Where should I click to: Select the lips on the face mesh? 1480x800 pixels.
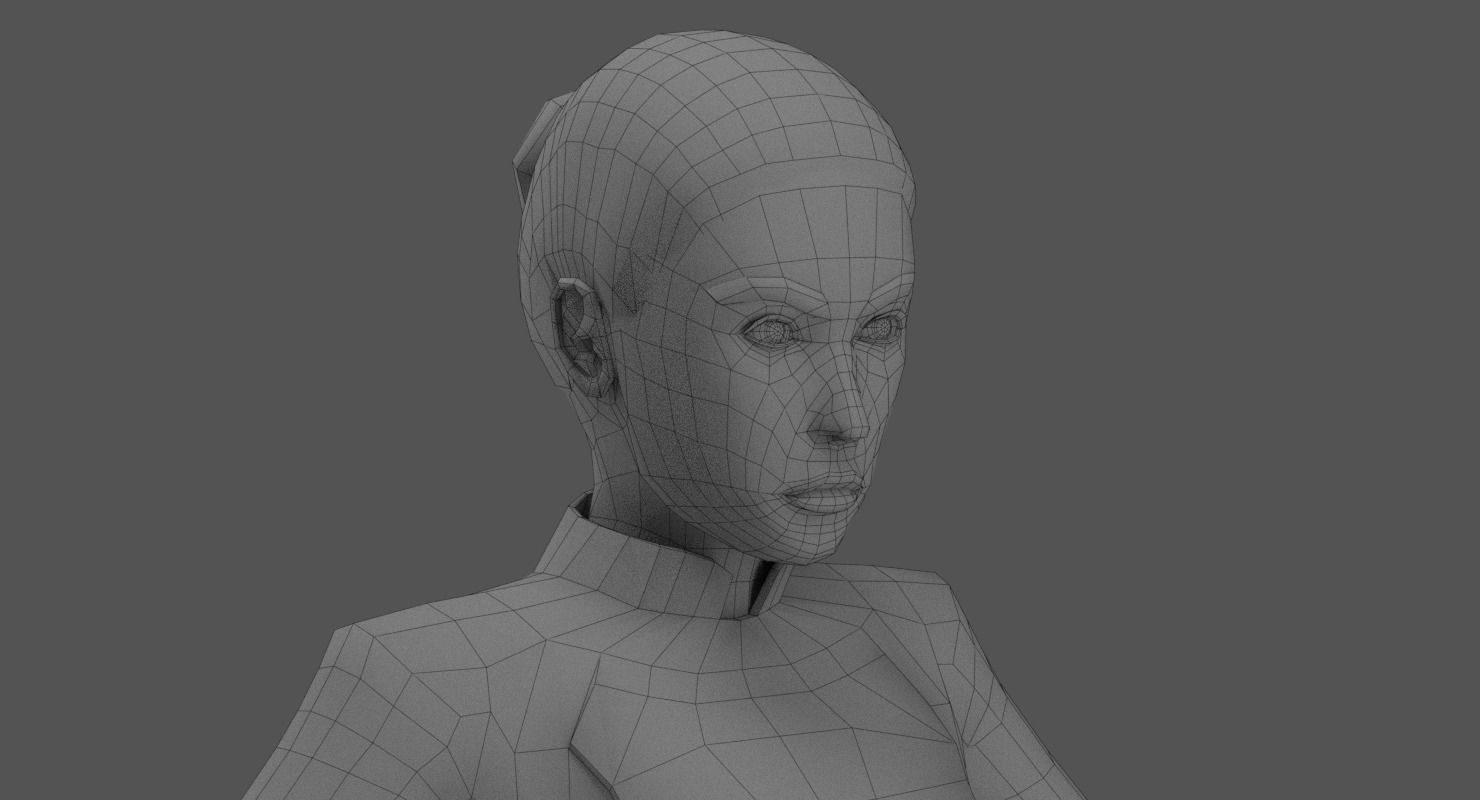pos(825,494)
